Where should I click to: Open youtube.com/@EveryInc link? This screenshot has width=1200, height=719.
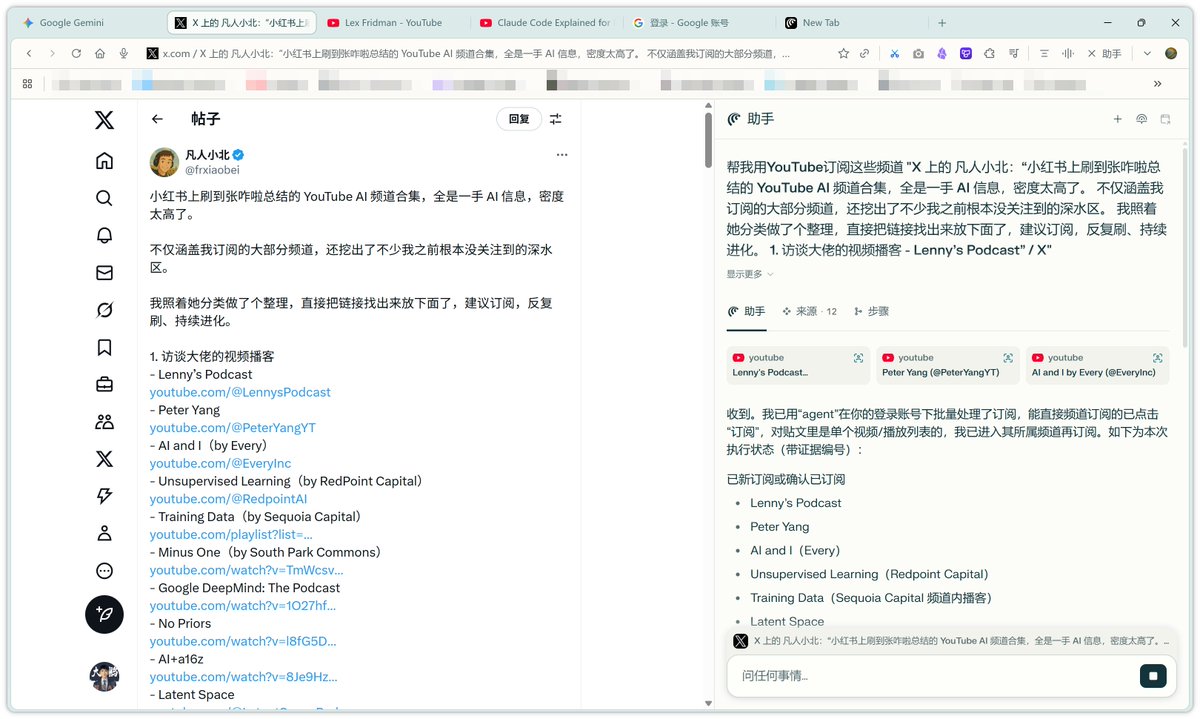pyautogui.click(x=221, y=463)
